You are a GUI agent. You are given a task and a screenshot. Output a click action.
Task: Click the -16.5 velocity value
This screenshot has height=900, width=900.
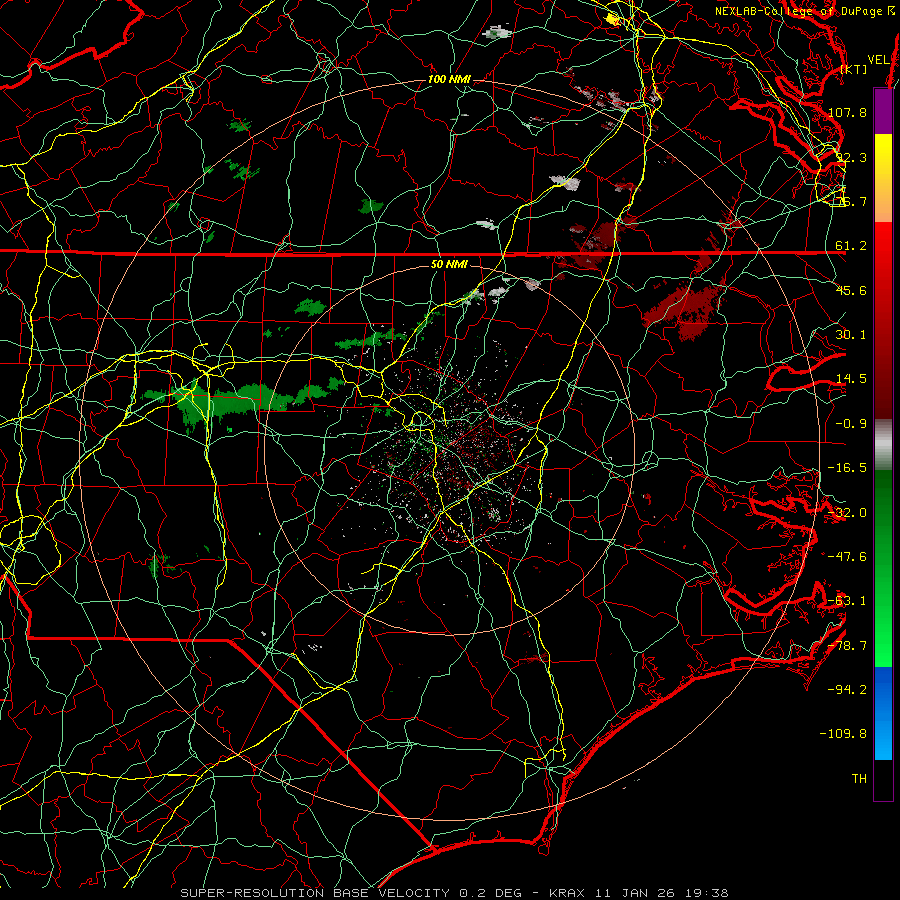[848, 468]
